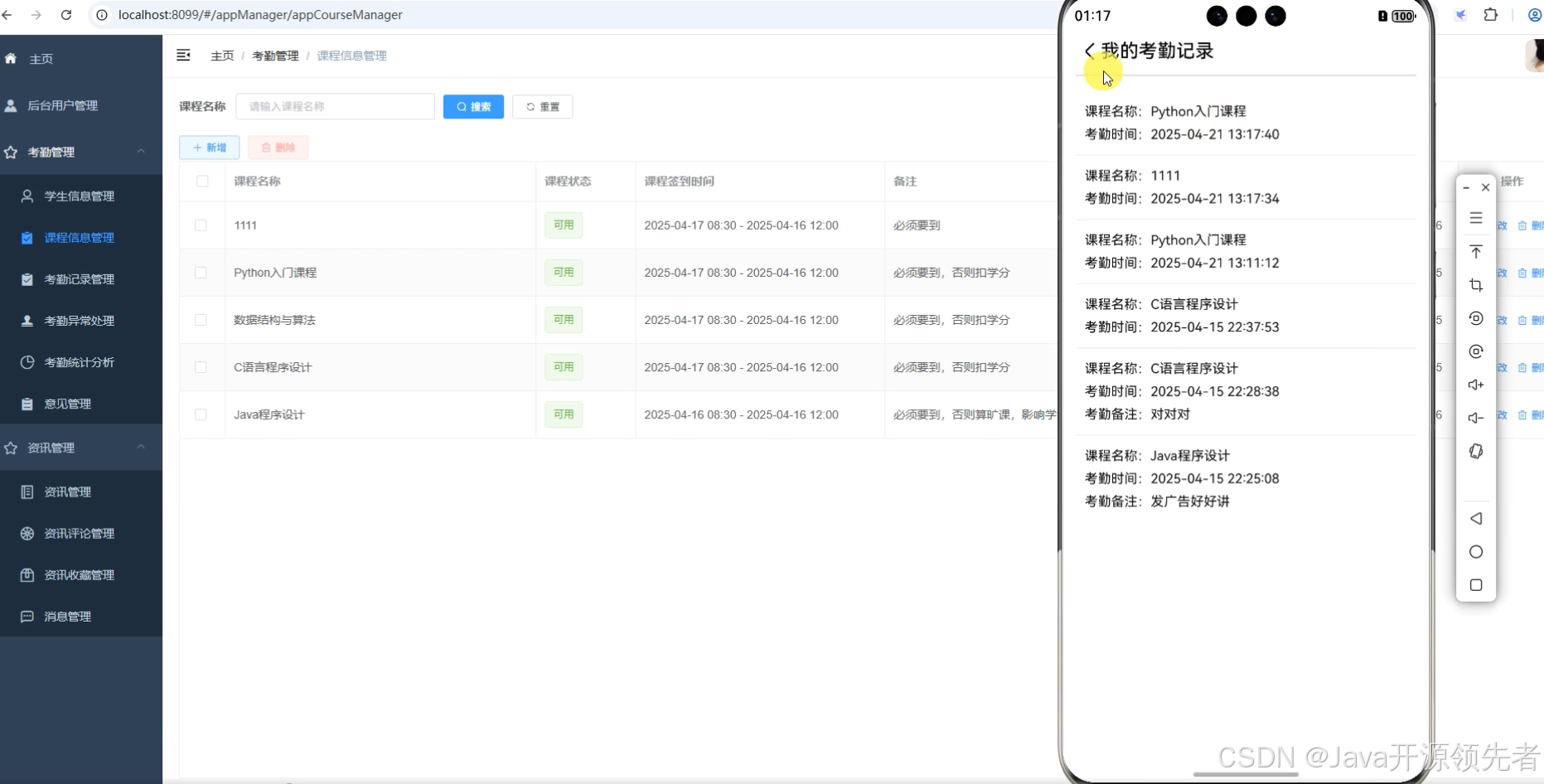
Task: Open 资讯评论管理 menu item
Action: [81, 534]
